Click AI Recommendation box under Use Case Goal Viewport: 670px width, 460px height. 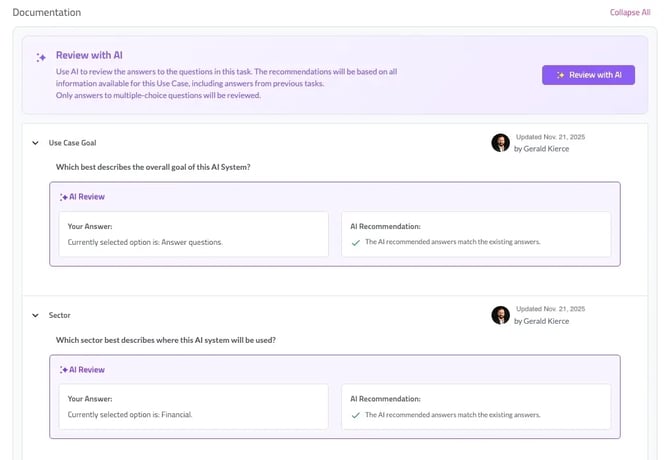[476, 234]
